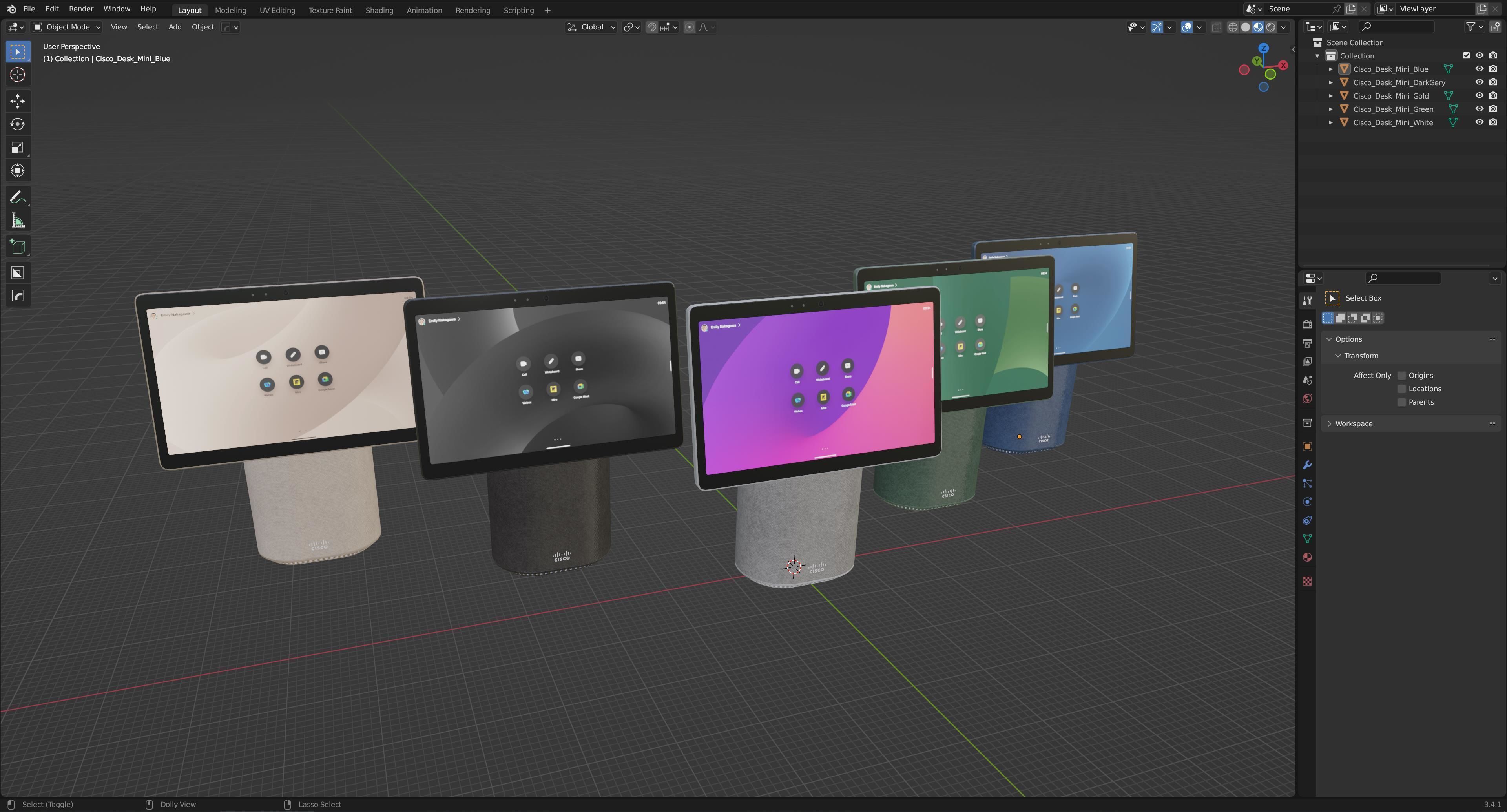Disable rendering for Cisco_Desk_Mini_White

[x=1493, y=123]
